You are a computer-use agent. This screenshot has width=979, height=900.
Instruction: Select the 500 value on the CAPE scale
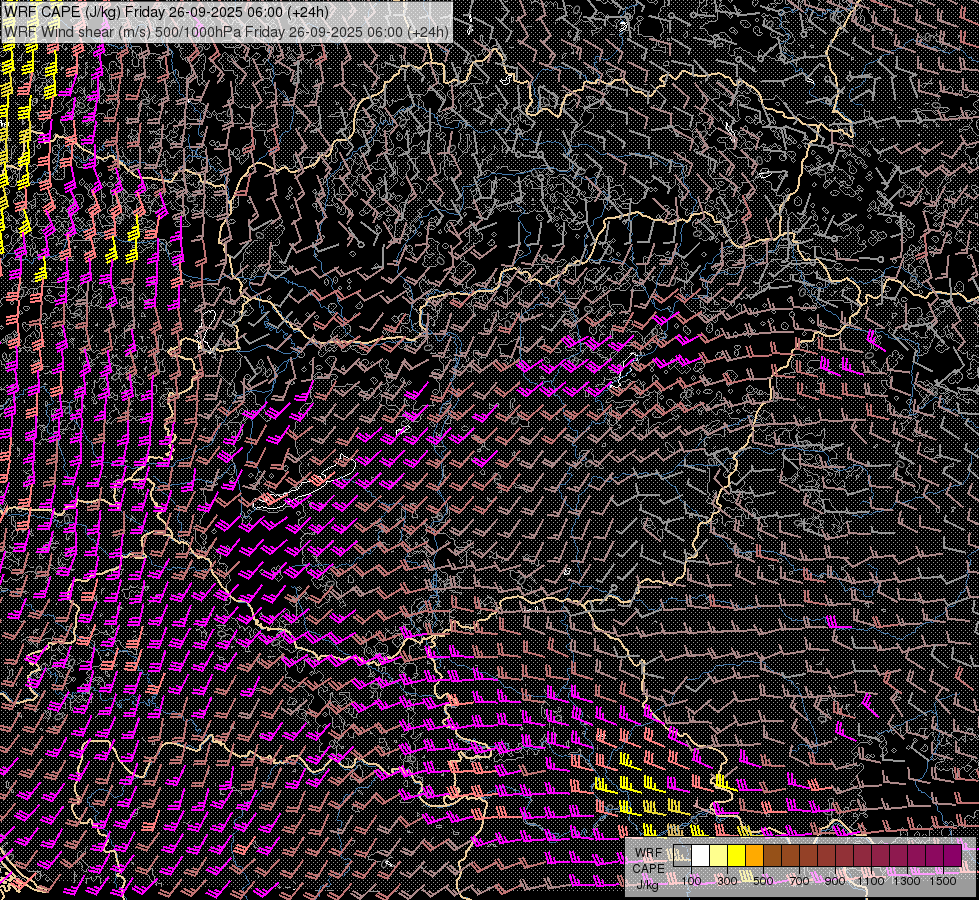point(763,881)
